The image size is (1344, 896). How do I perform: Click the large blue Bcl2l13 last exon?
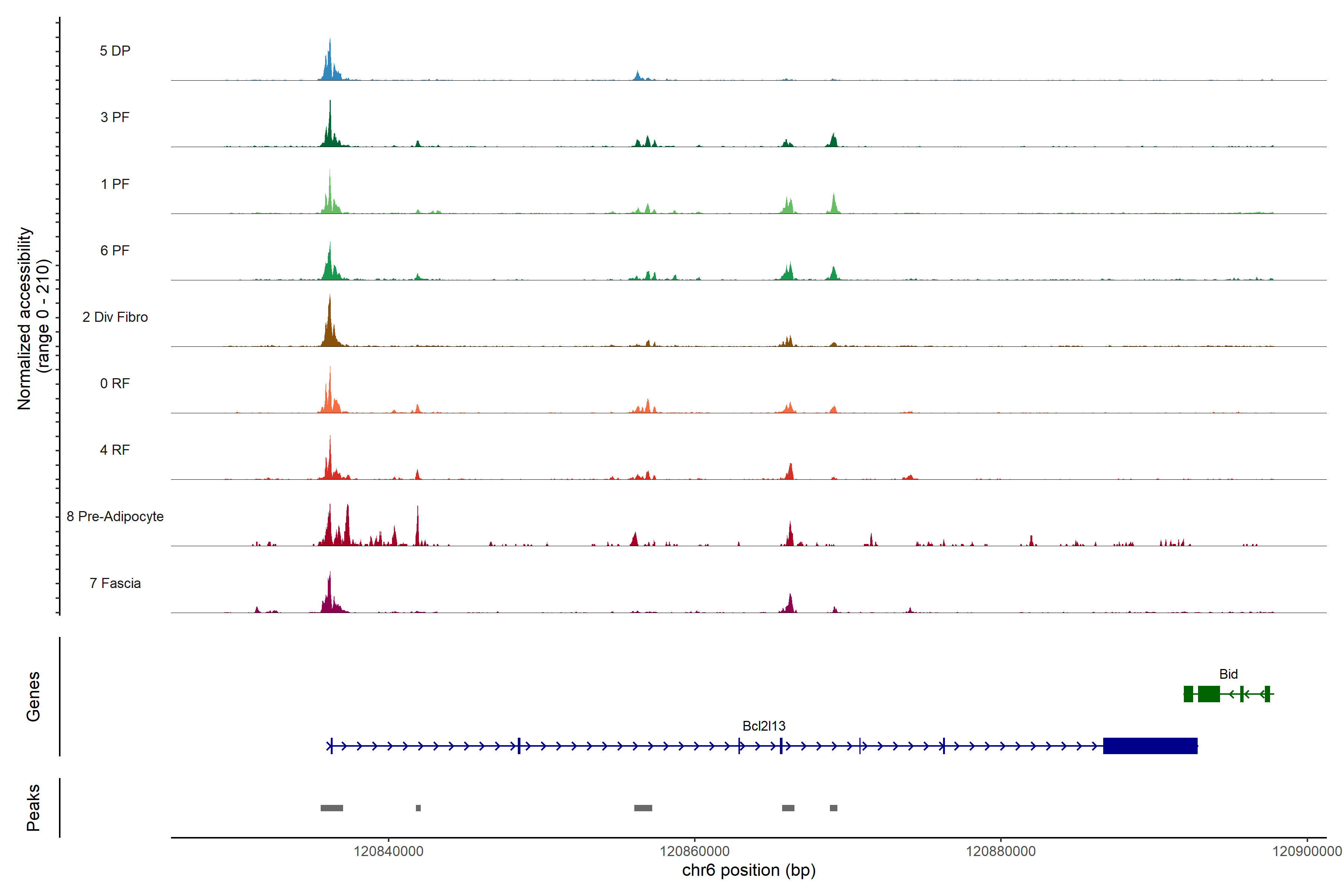click(1150, 746)
